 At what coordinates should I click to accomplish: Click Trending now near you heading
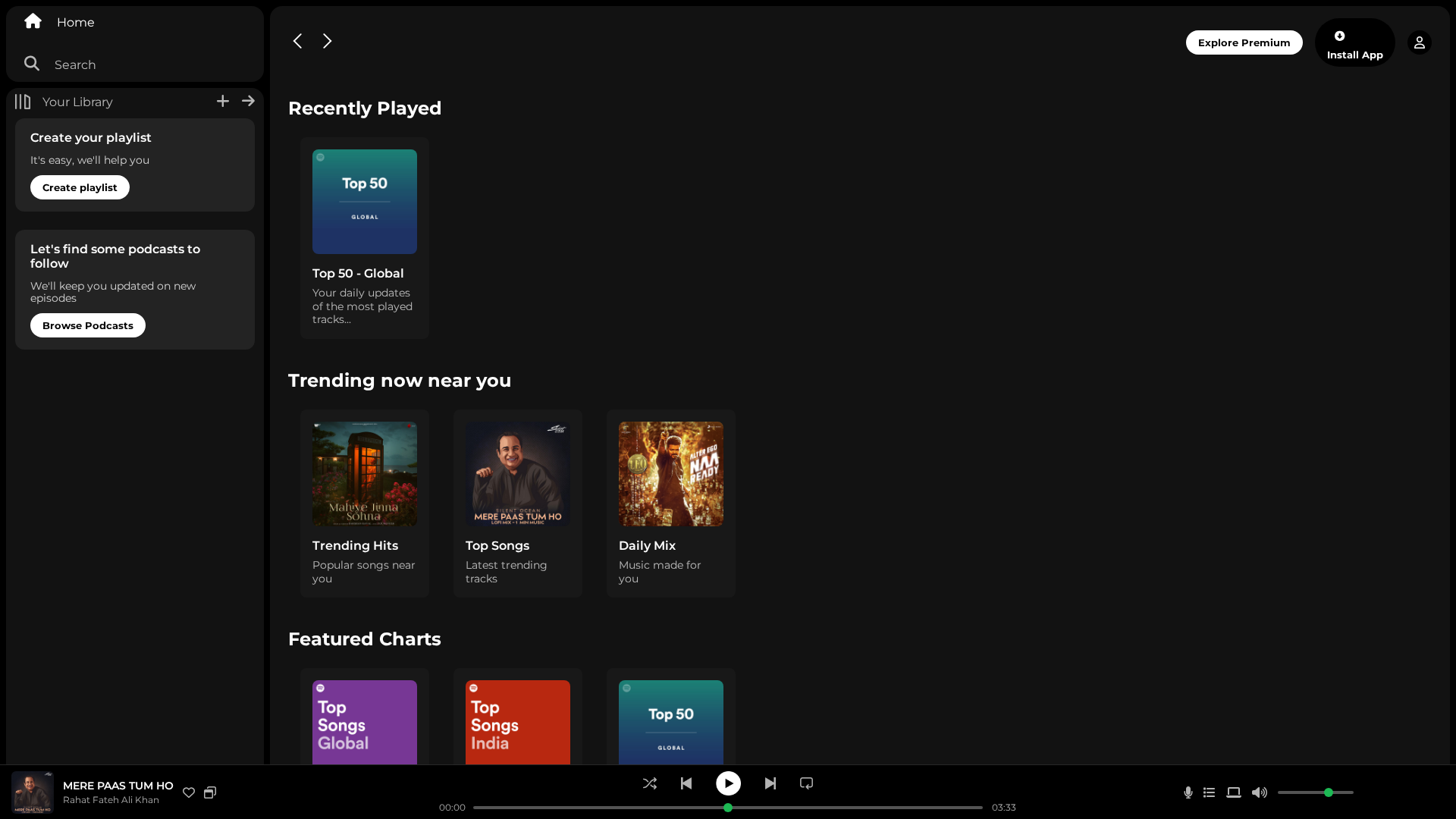coord(400,381)
